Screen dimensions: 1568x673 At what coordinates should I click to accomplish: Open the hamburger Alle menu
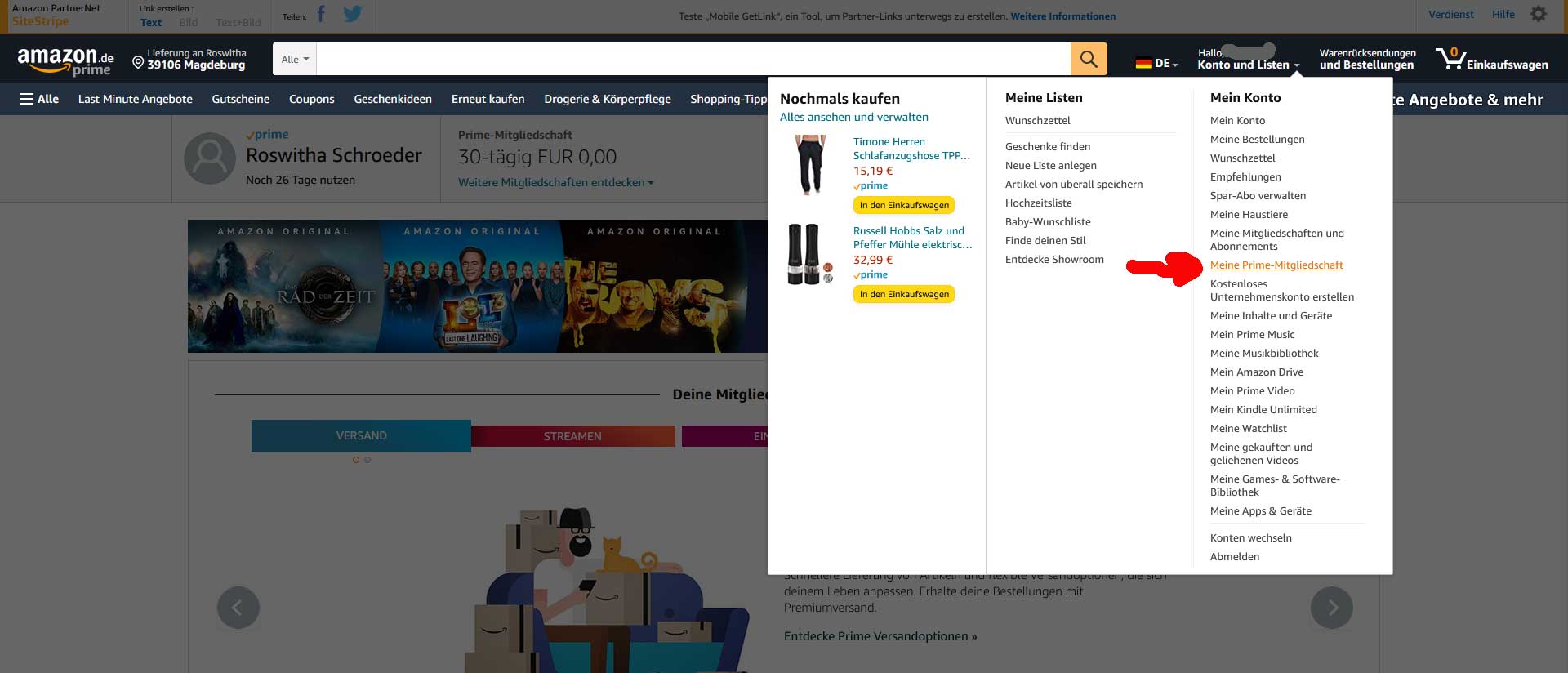click(39, 99)
